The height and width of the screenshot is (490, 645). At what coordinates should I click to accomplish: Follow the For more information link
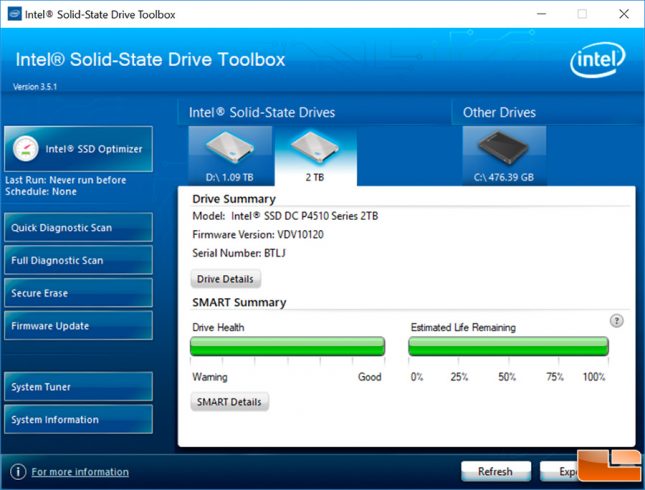pyautogui.click(x=80, y=472)
